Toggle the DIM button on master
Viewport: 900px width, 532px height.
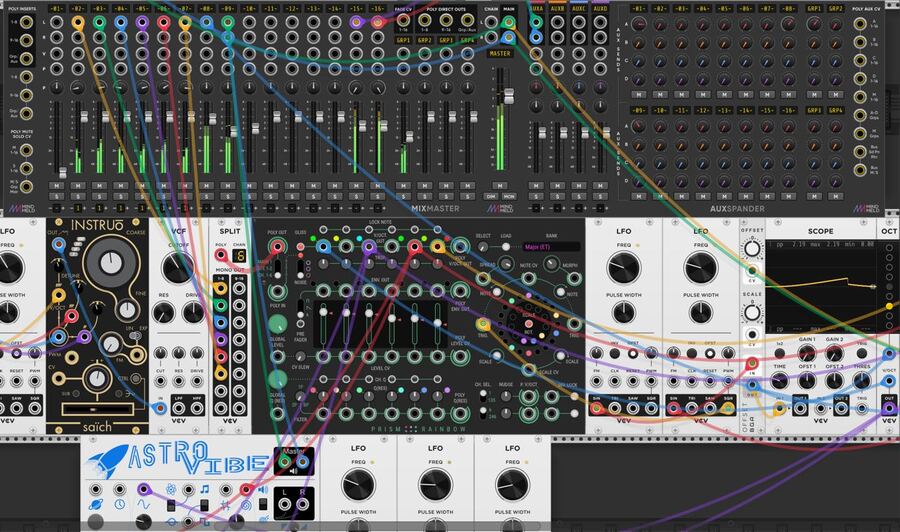coord(491,196)
